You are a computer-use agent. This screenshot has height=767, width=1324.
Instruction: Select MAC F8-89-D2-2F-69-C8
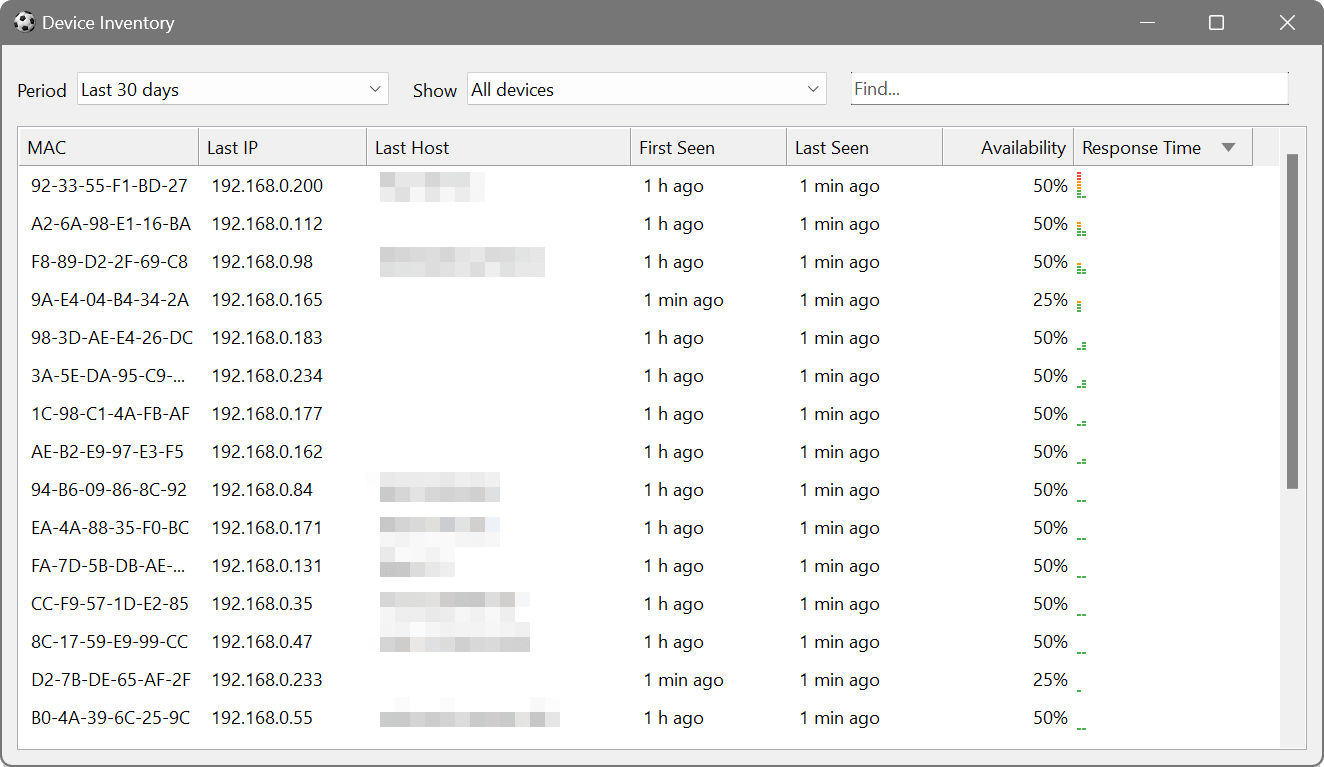tap(109, 262)
